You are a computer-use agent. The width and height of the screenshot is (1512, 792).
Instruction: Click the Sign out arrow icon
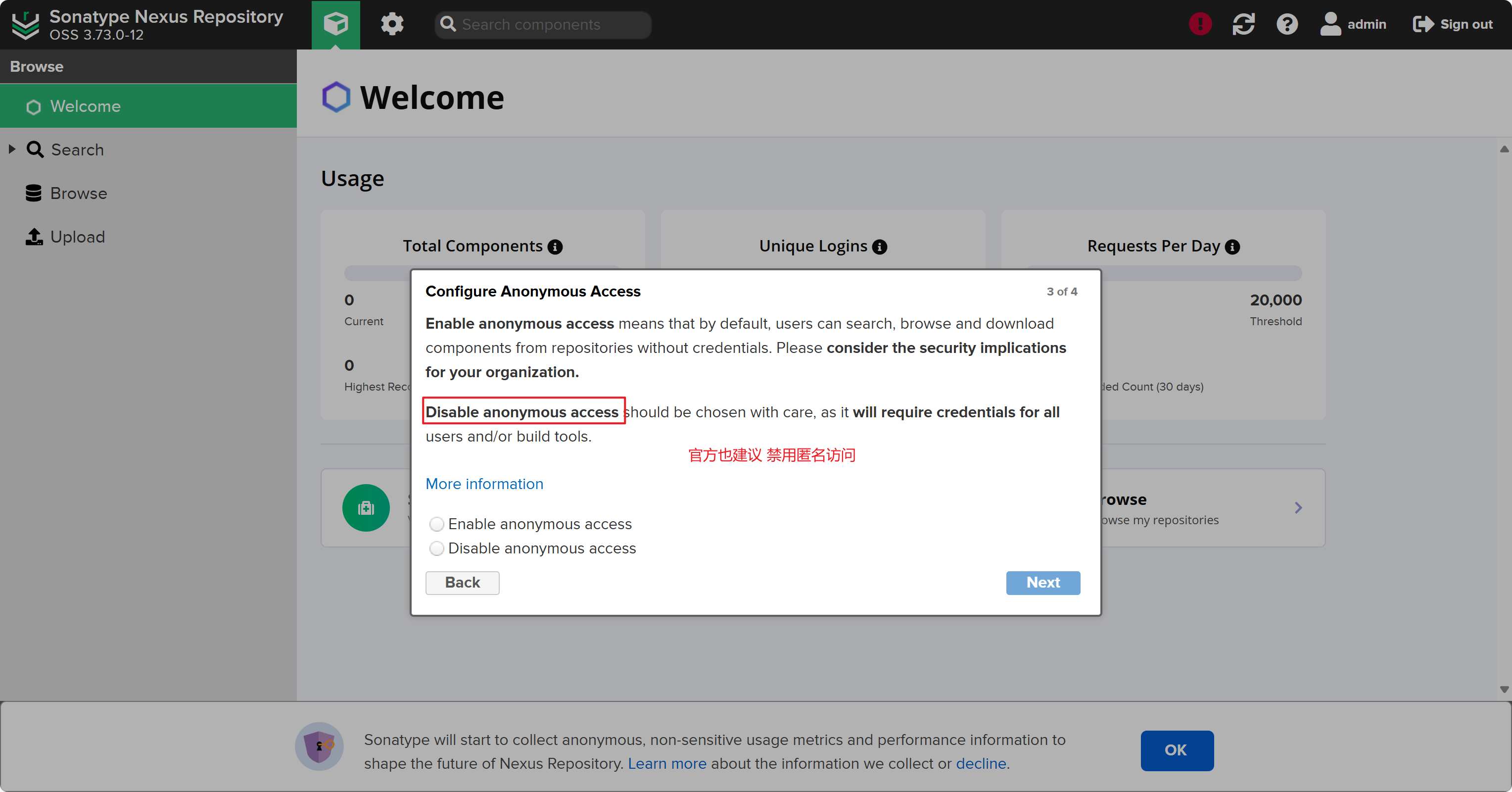tap(1423, 24)
